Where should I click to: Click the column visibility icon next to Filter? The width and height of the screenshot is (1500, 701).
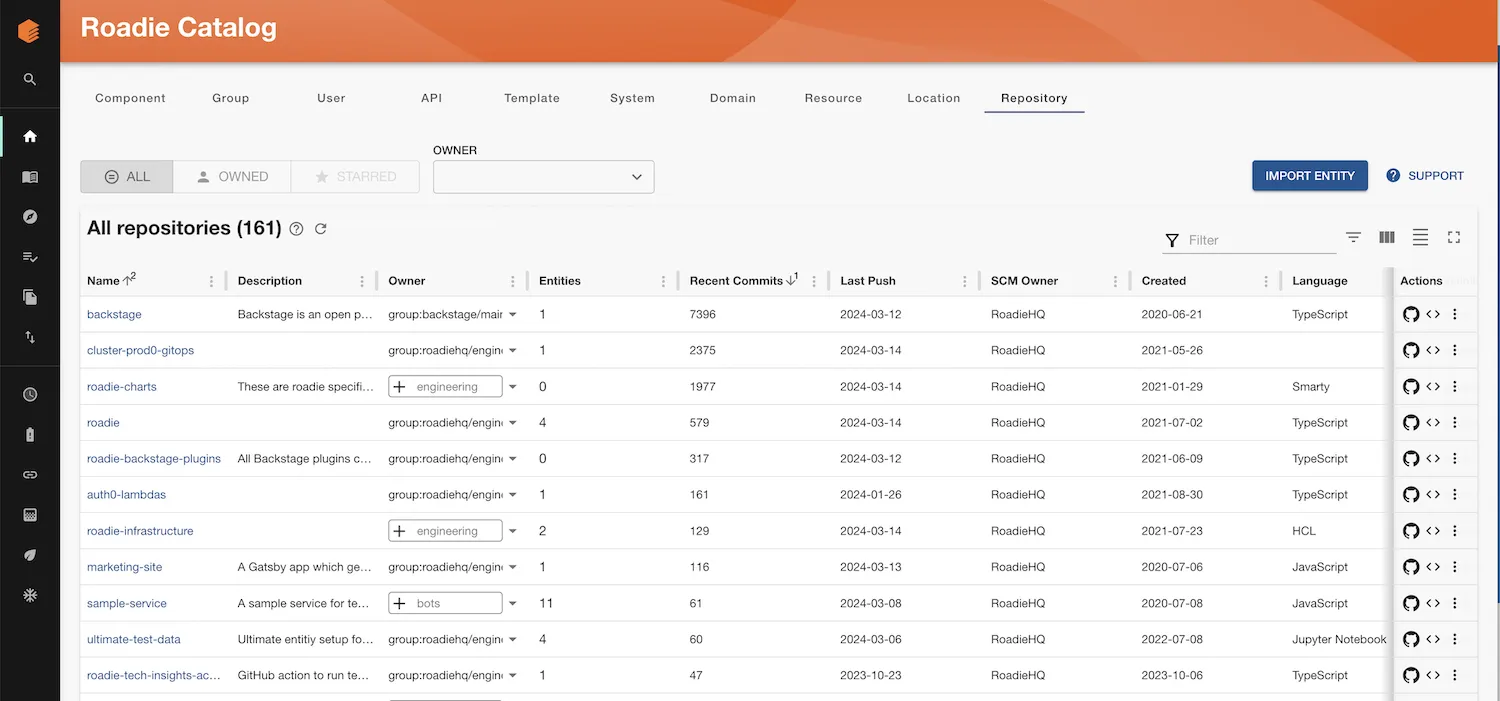click(x=1386, y=237)
